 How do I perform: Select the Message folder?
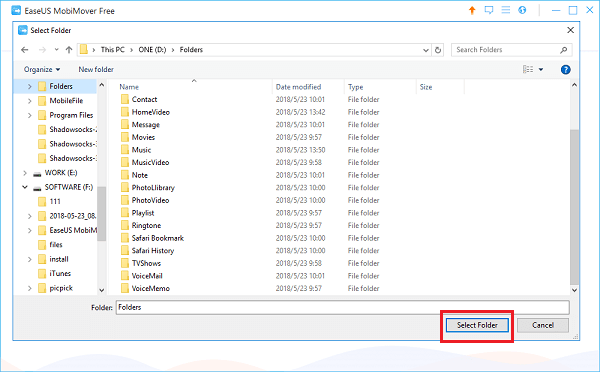click(145, 125)
